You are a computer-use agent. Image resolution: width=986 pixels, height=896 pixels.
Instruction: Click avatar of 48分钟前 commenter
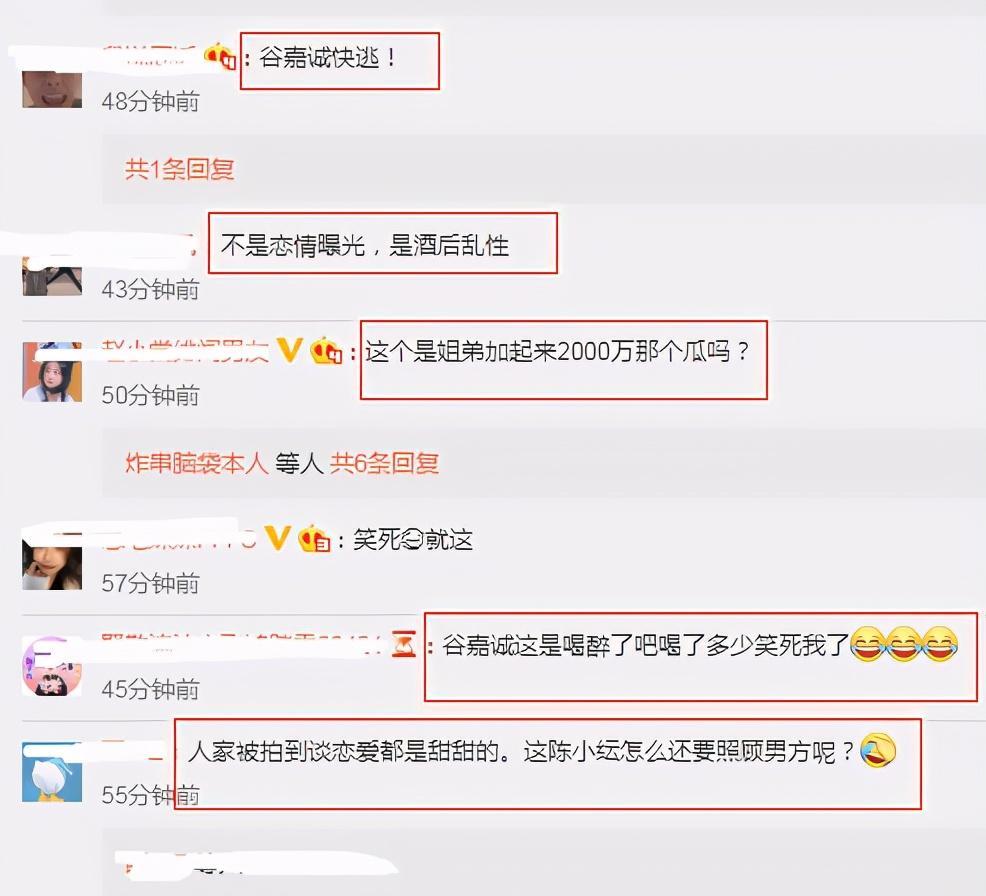coord(52,89)
